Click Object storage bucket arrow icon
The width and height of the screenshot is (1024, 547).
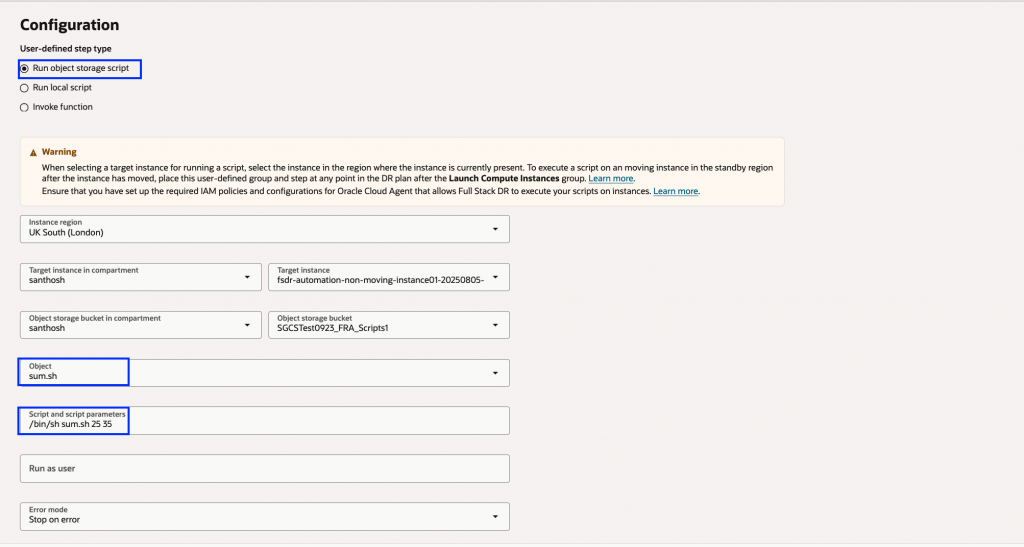point(496,325)
